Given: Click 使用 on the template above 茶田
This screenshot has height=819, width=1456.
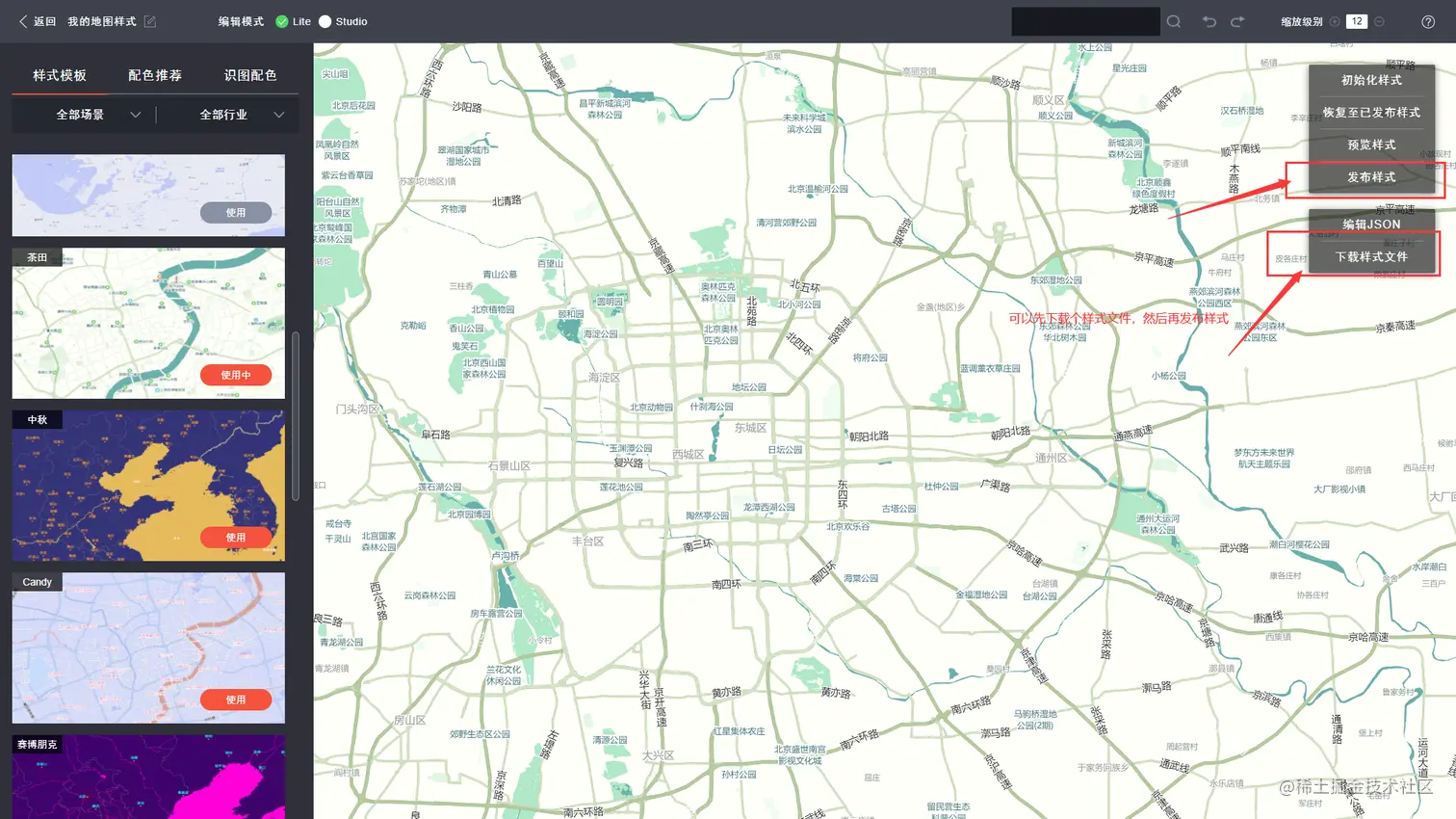Looking at the screenshot, I should click(236, 212).
